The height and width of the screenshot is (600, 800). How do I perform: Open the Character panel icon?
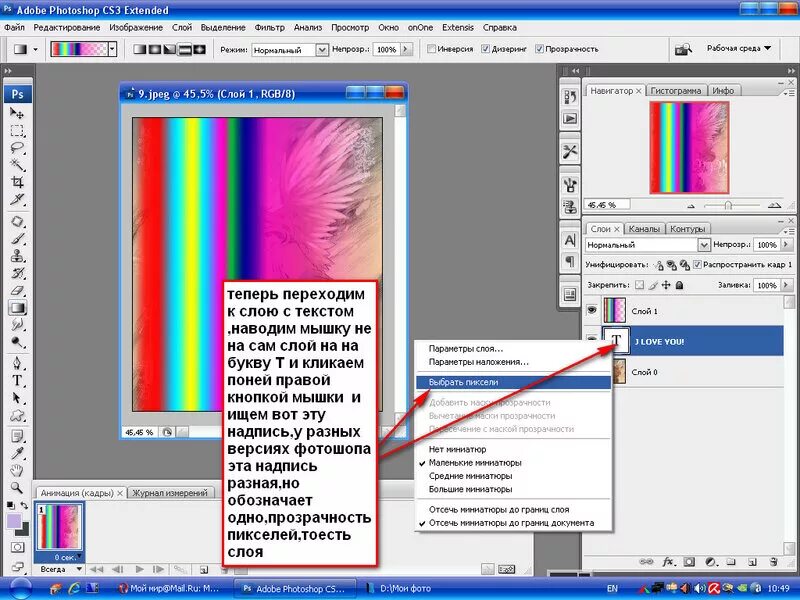[x=570, y=240]
